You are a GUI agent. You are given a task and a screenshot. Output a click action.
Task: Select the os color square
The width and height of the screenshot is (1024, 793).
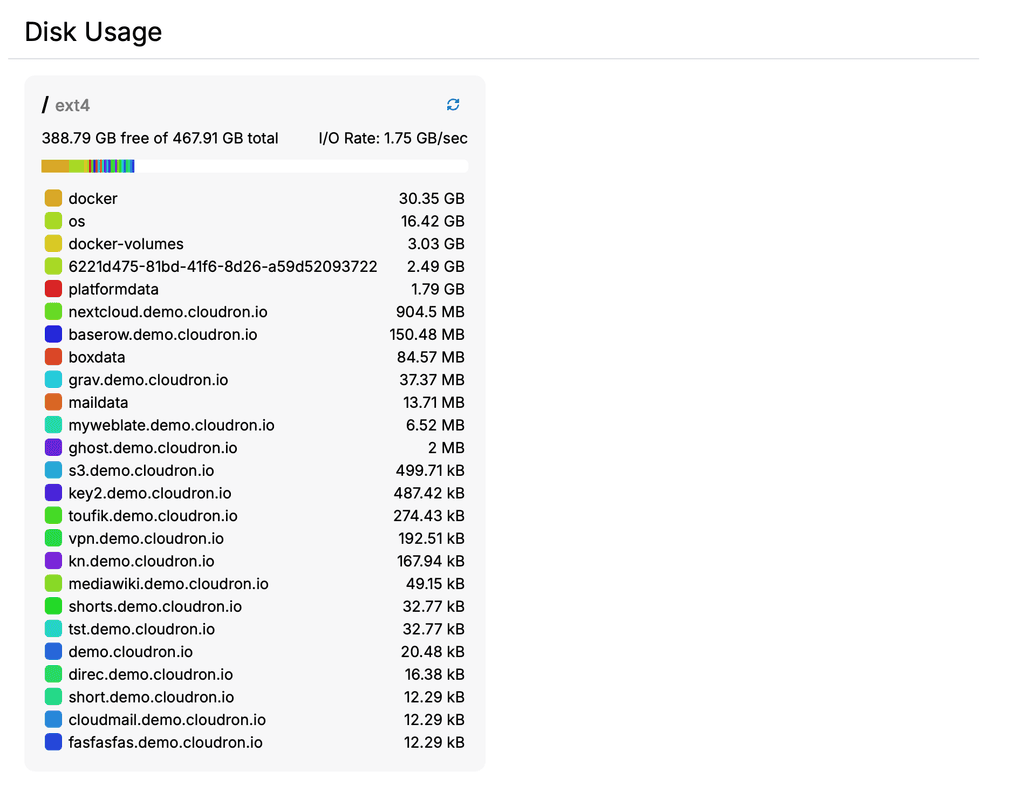[53, 221]
